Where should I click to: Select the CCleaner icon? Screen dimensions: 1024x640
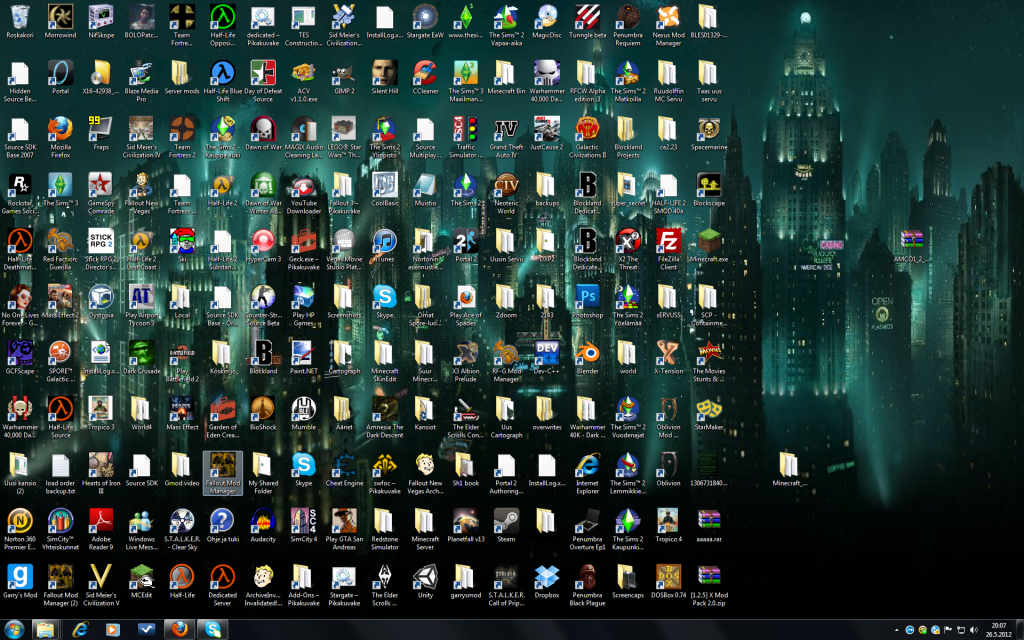[424, 78]
